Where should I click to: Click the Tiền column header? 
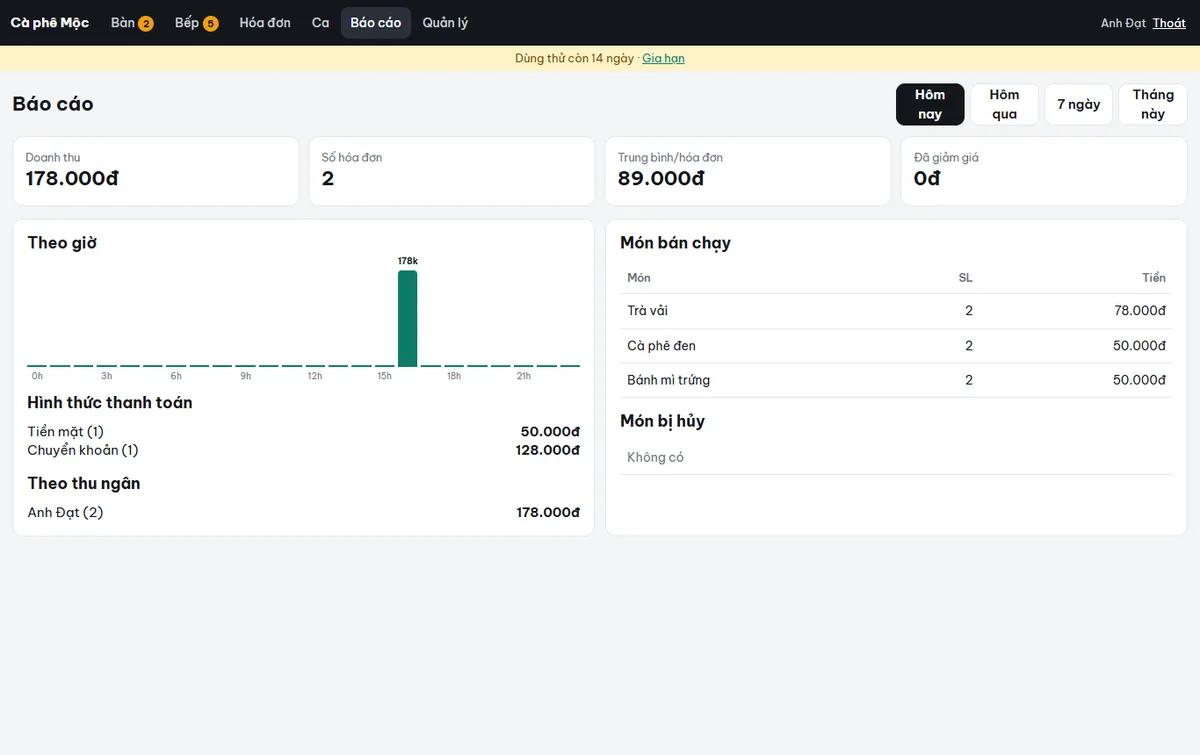point(1154,278)
